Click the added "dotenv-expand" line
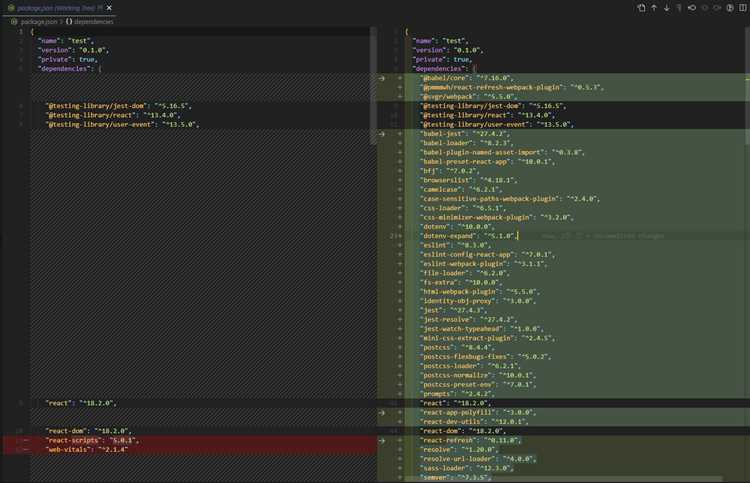The image size is (750, 483). 469,236
